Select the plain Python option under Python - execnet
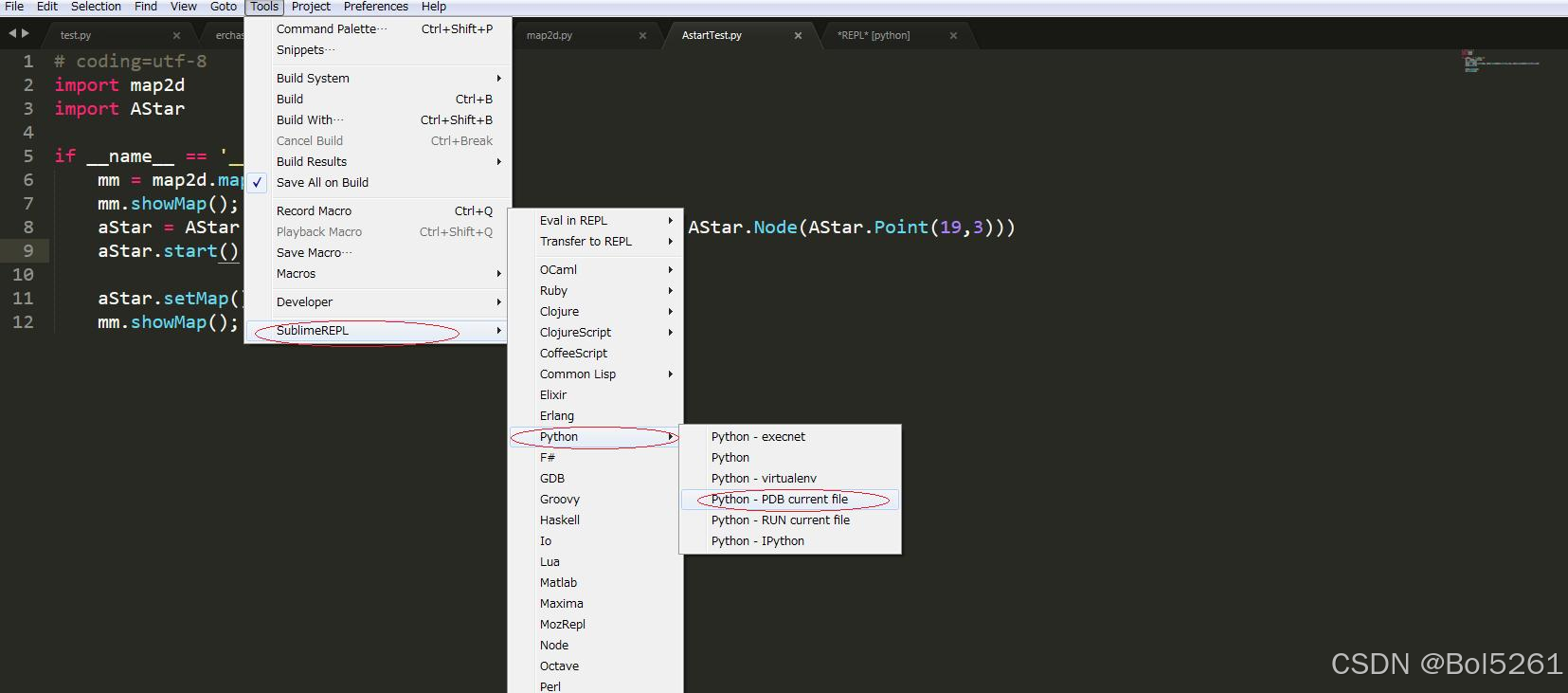The image size is (1568, 693). pyautogui.click(x=790, y=458)
